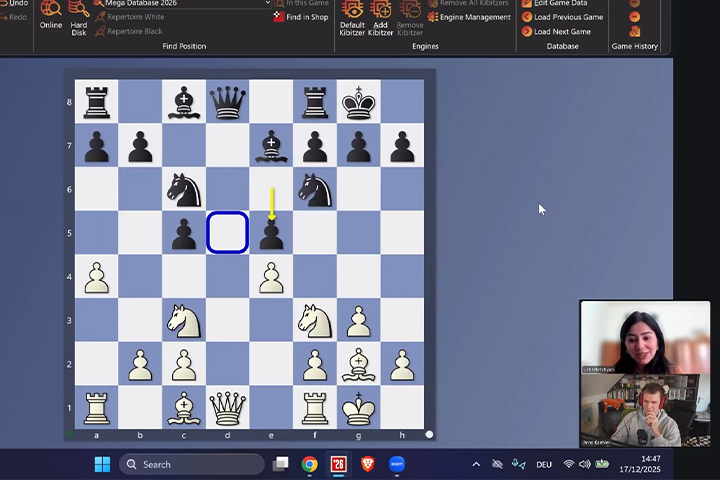Click Find in Shop
The image size is (720, 480).
pos(300,17)
